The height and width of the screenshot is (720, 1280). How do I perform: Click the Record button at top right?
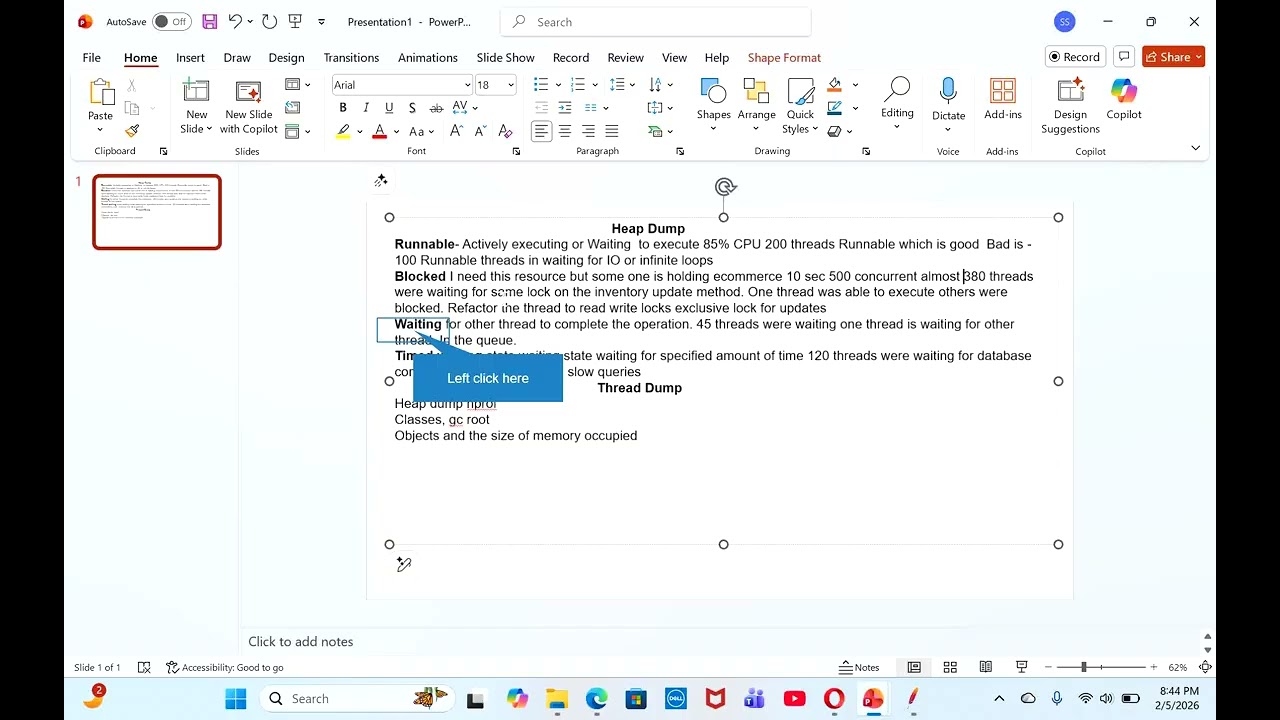click(x=1073, y=57)
